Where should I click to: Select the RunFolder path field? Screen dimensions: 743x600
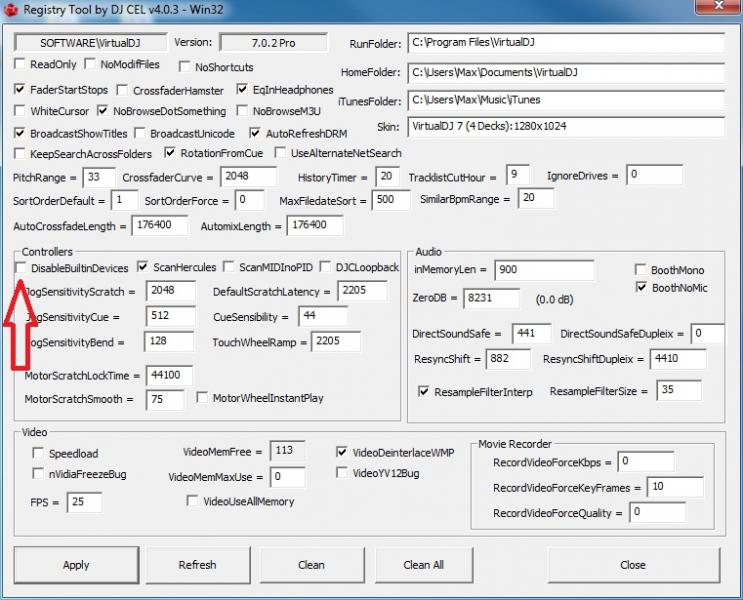566,43
